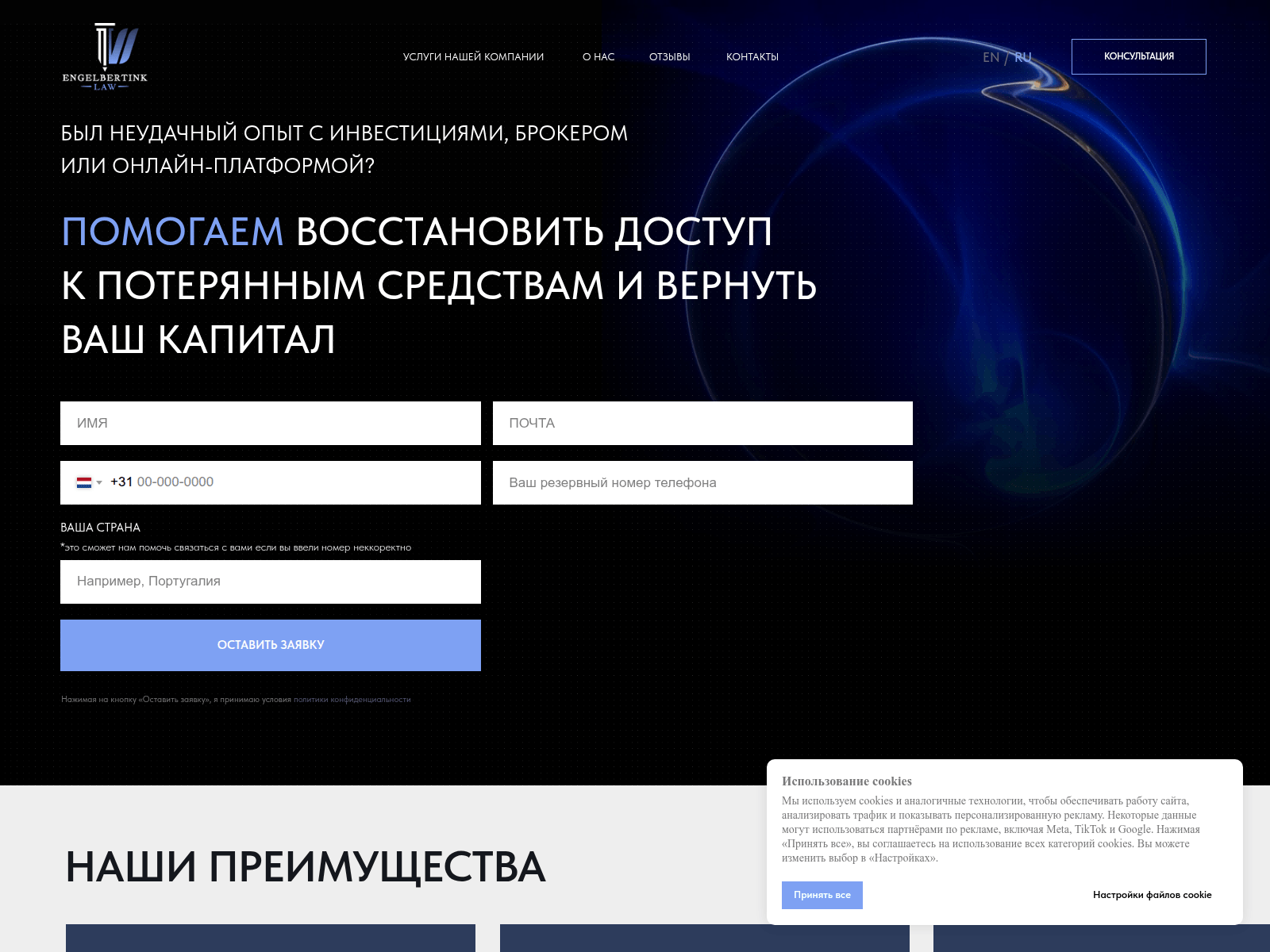Navigate to КОНТАКТЫ page
The image size is (1270, 952).
[x=752, y=57]
